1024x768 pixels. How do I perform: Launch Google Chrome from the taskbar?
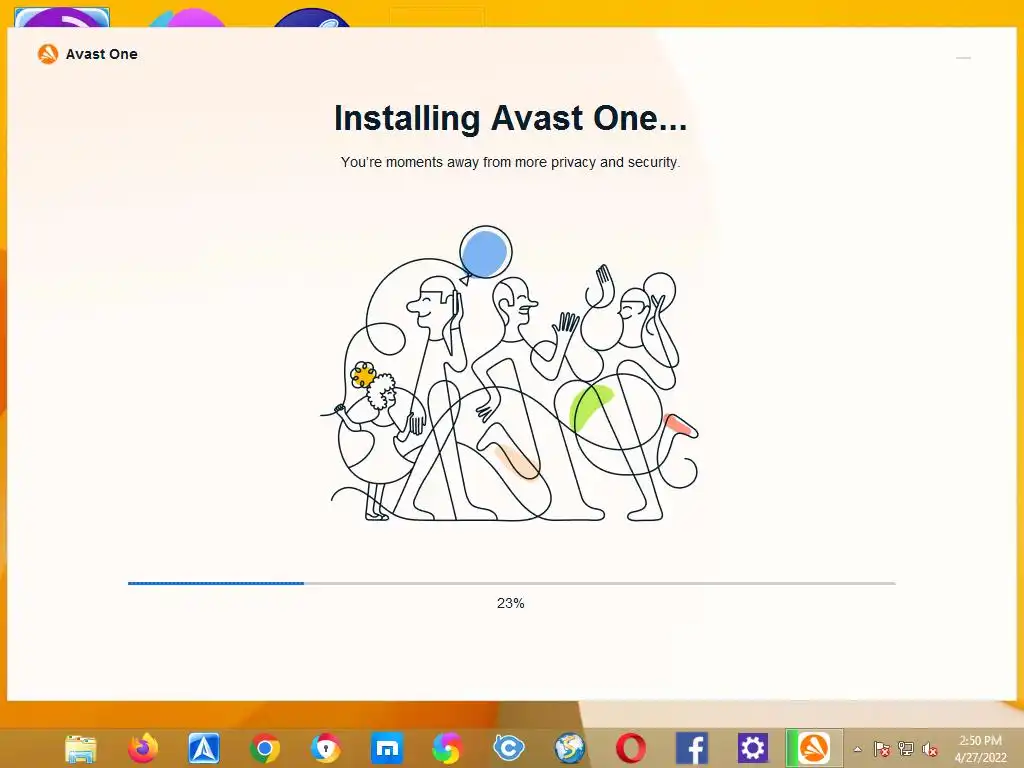tap(264, 748)
